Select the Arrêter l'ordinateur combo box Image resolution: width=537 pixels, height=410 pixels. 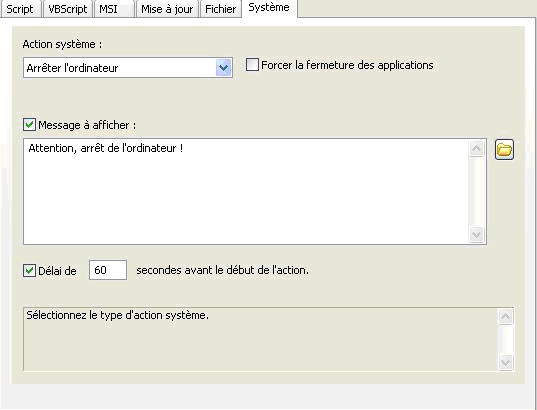[128, 67]
